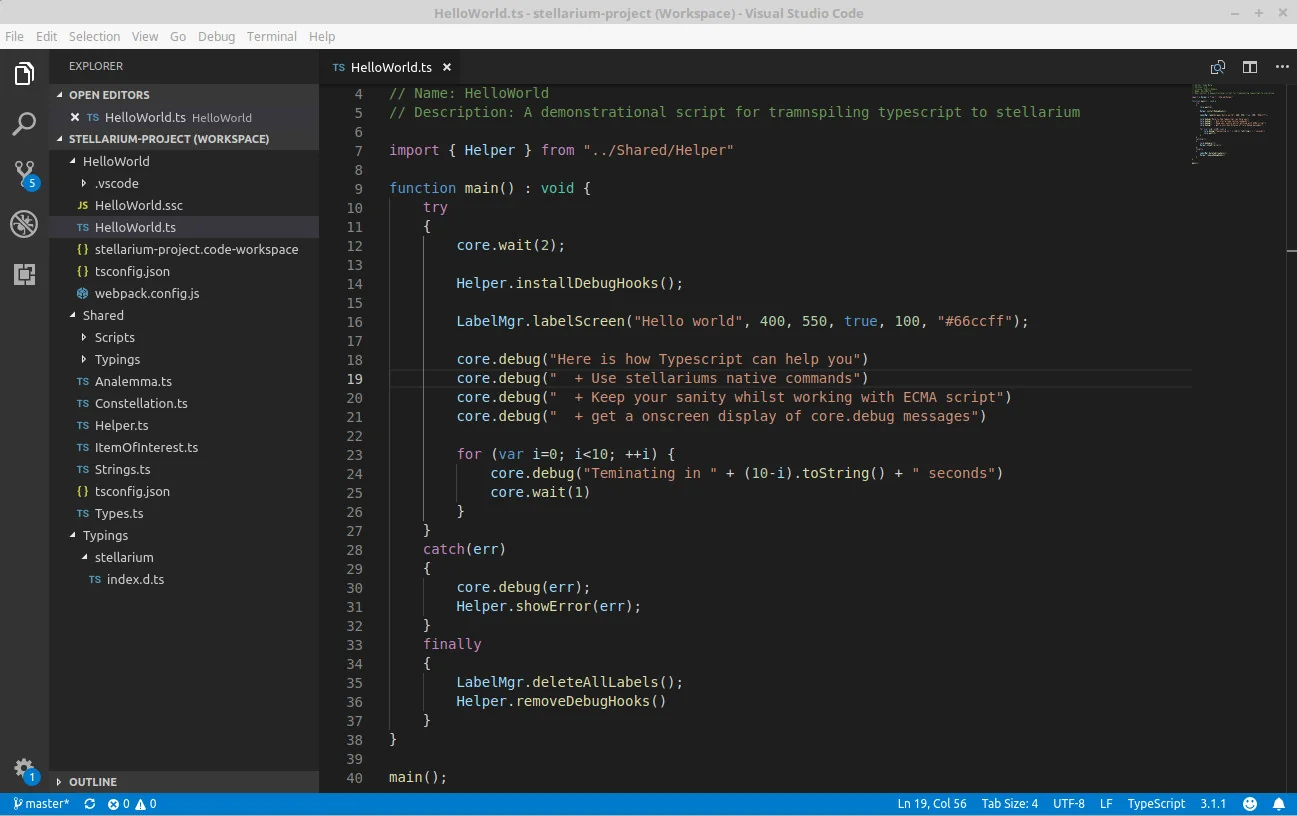Open the Help menu
The height and width of the screenshot is (816, 1297).
tap(322, 36)
